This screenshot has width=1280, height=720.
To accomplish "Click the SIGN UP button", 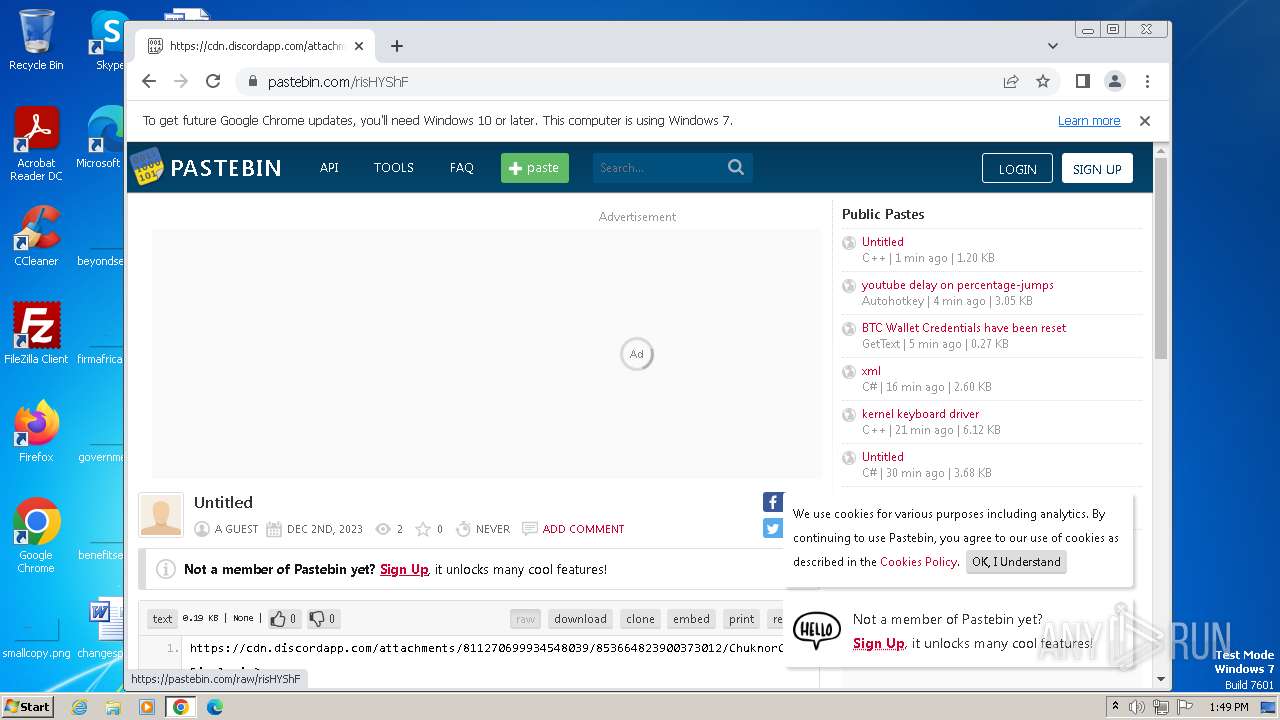I will [1097, 169].
